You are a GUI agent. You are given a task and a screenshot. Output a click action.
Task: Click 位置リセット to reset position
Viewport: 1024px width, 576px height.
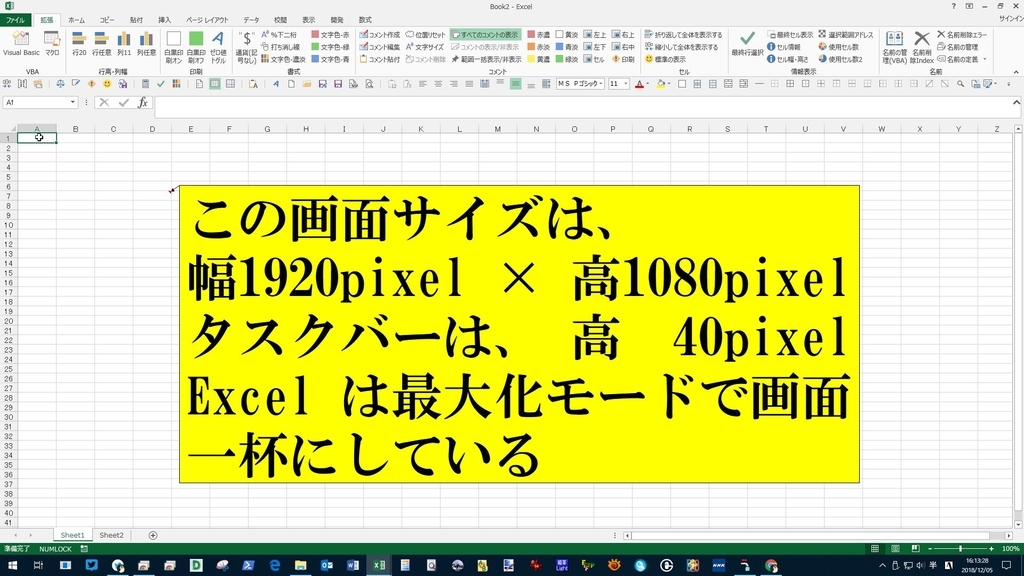point(425,35)
